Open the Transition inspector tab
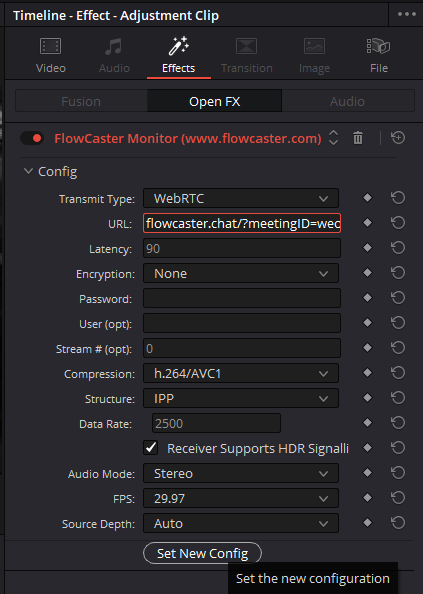This screenshot has height=594, width=423. click(x=247, y=55)
